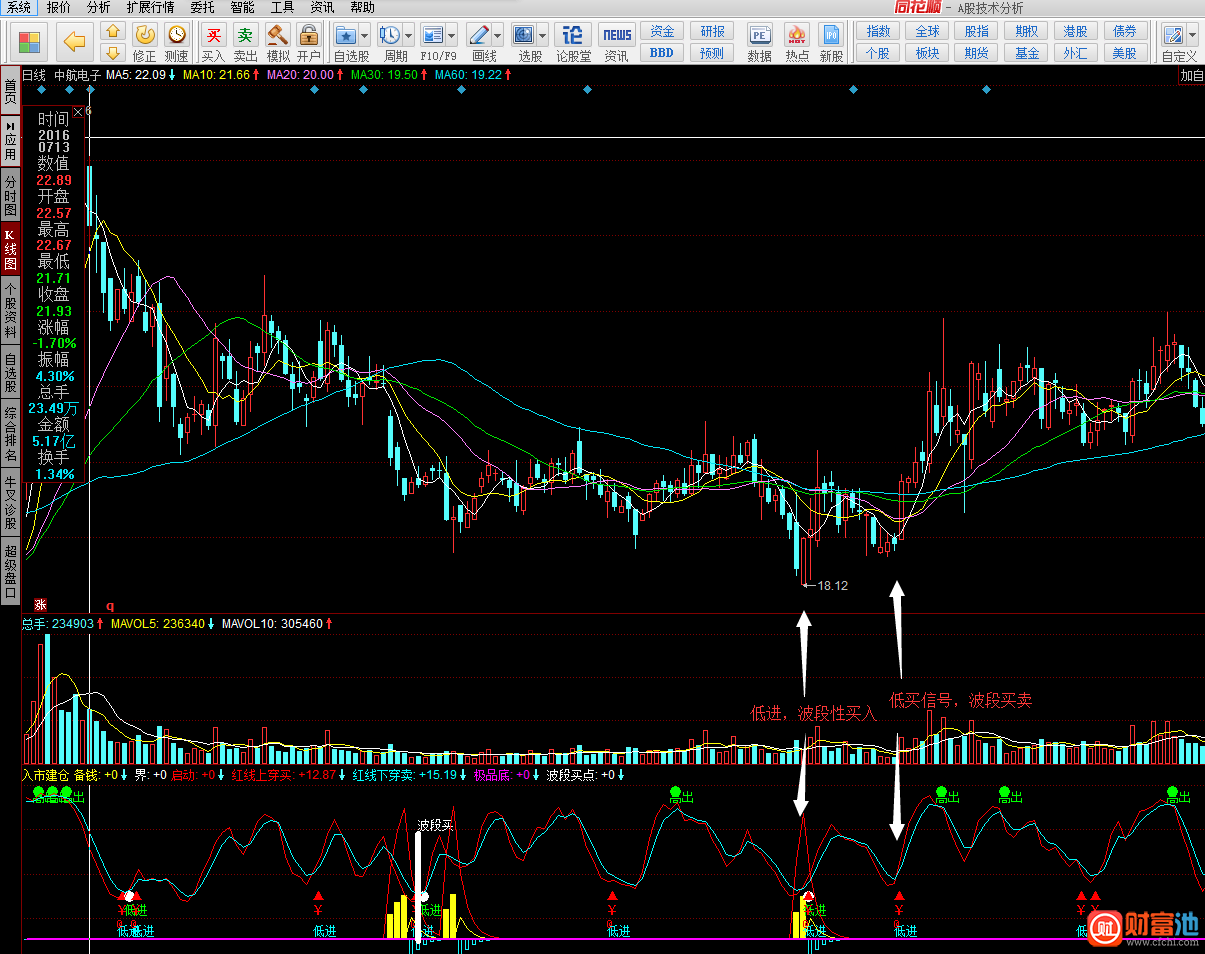Open the 报价 menu
This screenshot has width=1205, height=954.
tap(59, 7)
